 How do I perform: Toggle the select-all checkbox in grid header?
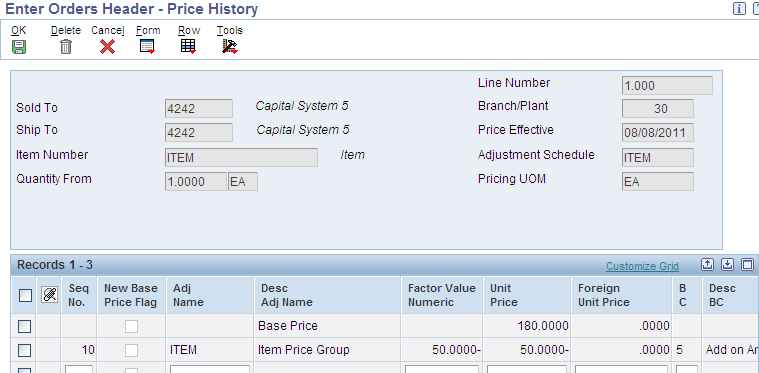pos(25,295)
